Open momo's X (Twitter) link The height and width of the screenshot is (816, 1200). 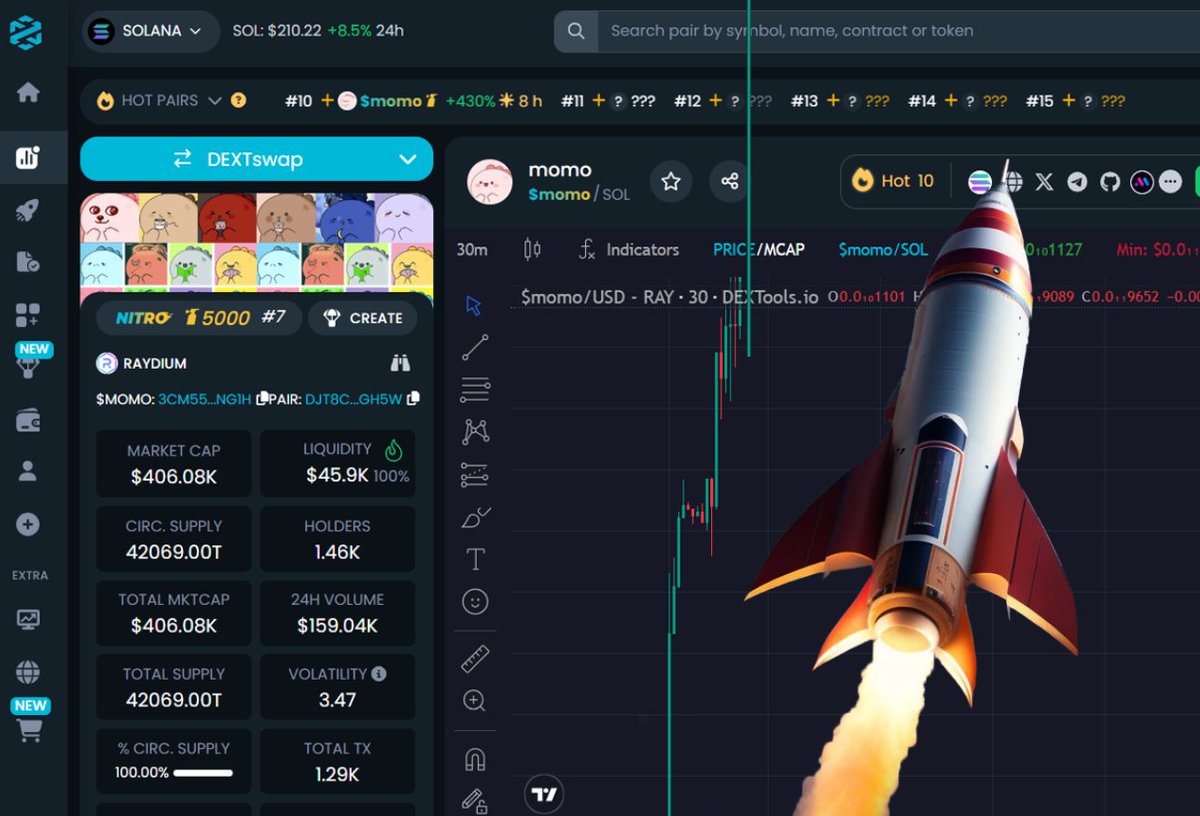pyautogui.click(x=1044, y=182)
